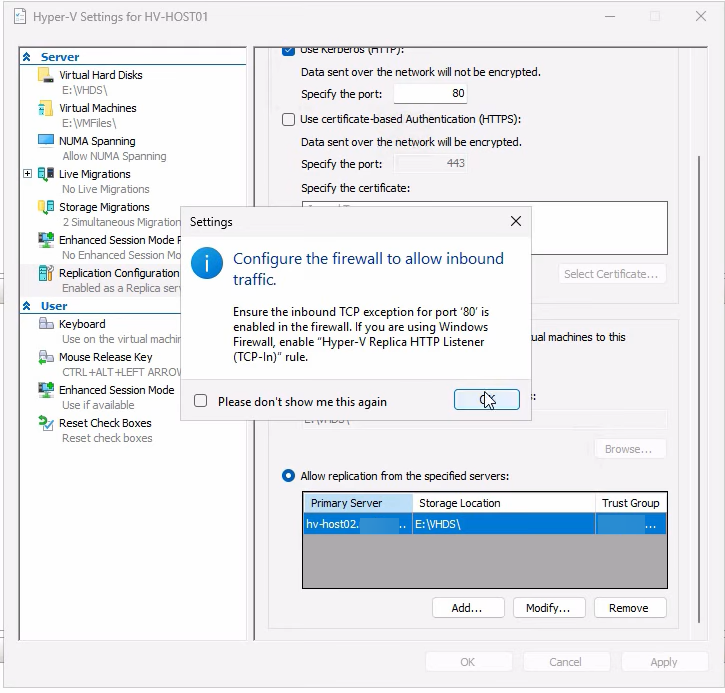The height and width of the screenshot is (693, 725).
Task: Click the HTTPS port field showing 443
Action: point(430,163)
